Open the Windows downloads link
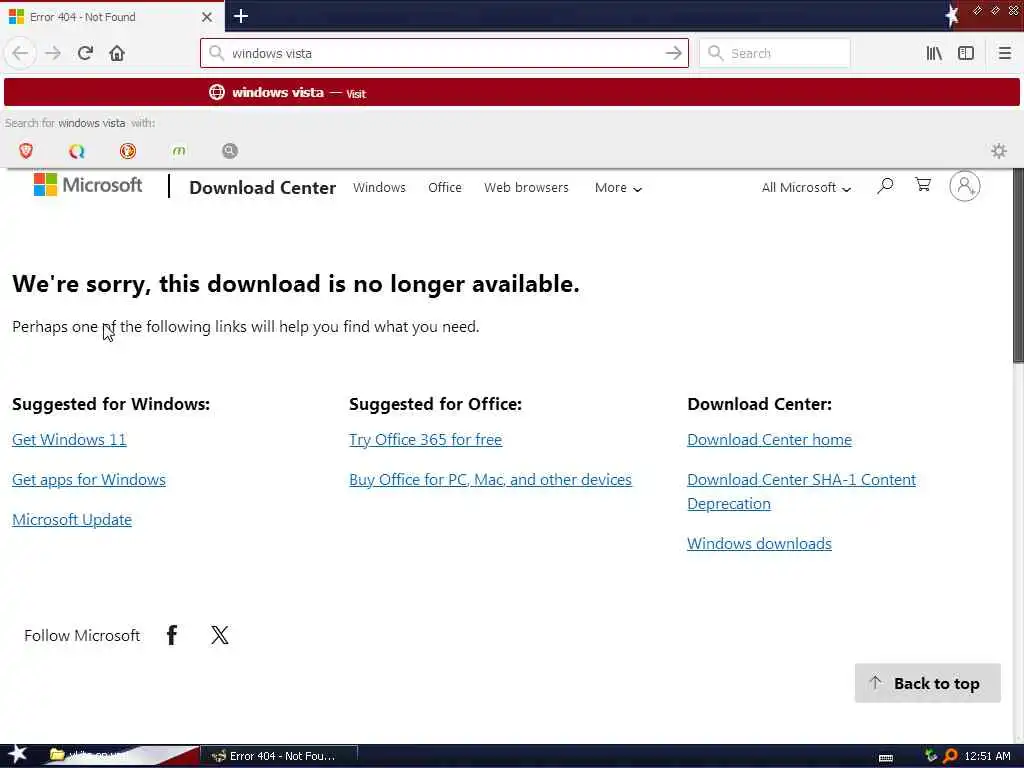 [x=760, y=543]
